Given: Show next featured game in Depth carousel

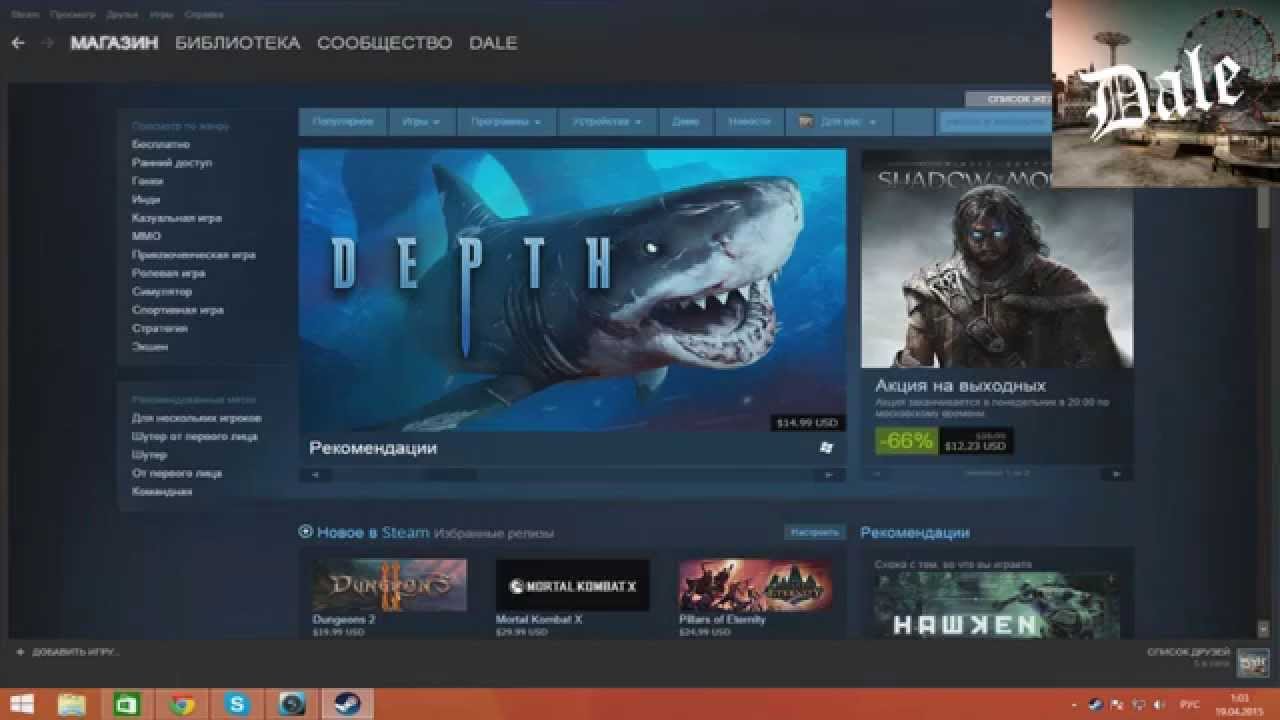Looking at the screenshot, I should (828, 475).
